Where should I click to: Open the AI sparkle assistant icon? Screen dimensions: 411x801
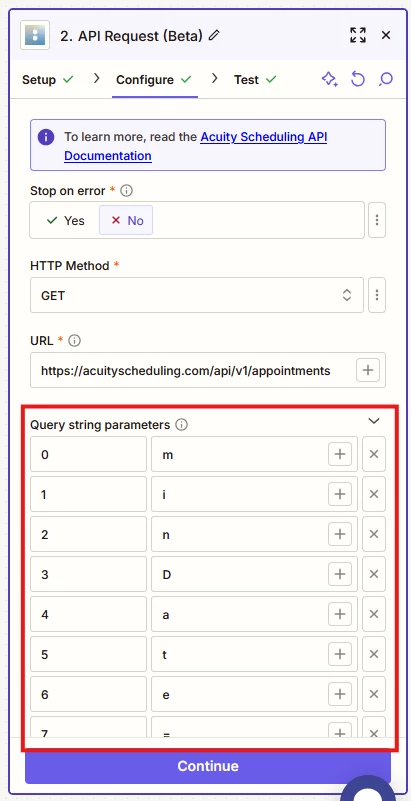tap(329, 79)
